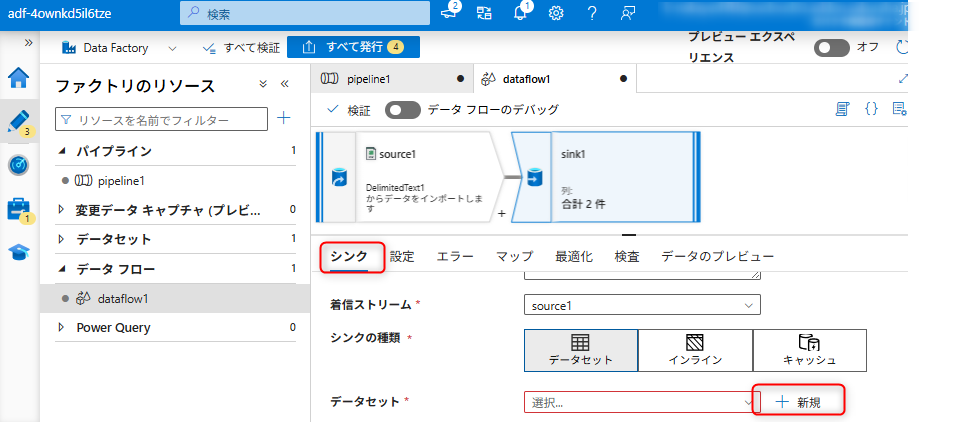This screenshot has height=422, width=967.
Task: Collapse all resources double-chevron down icon
Action: coord(263,84)
